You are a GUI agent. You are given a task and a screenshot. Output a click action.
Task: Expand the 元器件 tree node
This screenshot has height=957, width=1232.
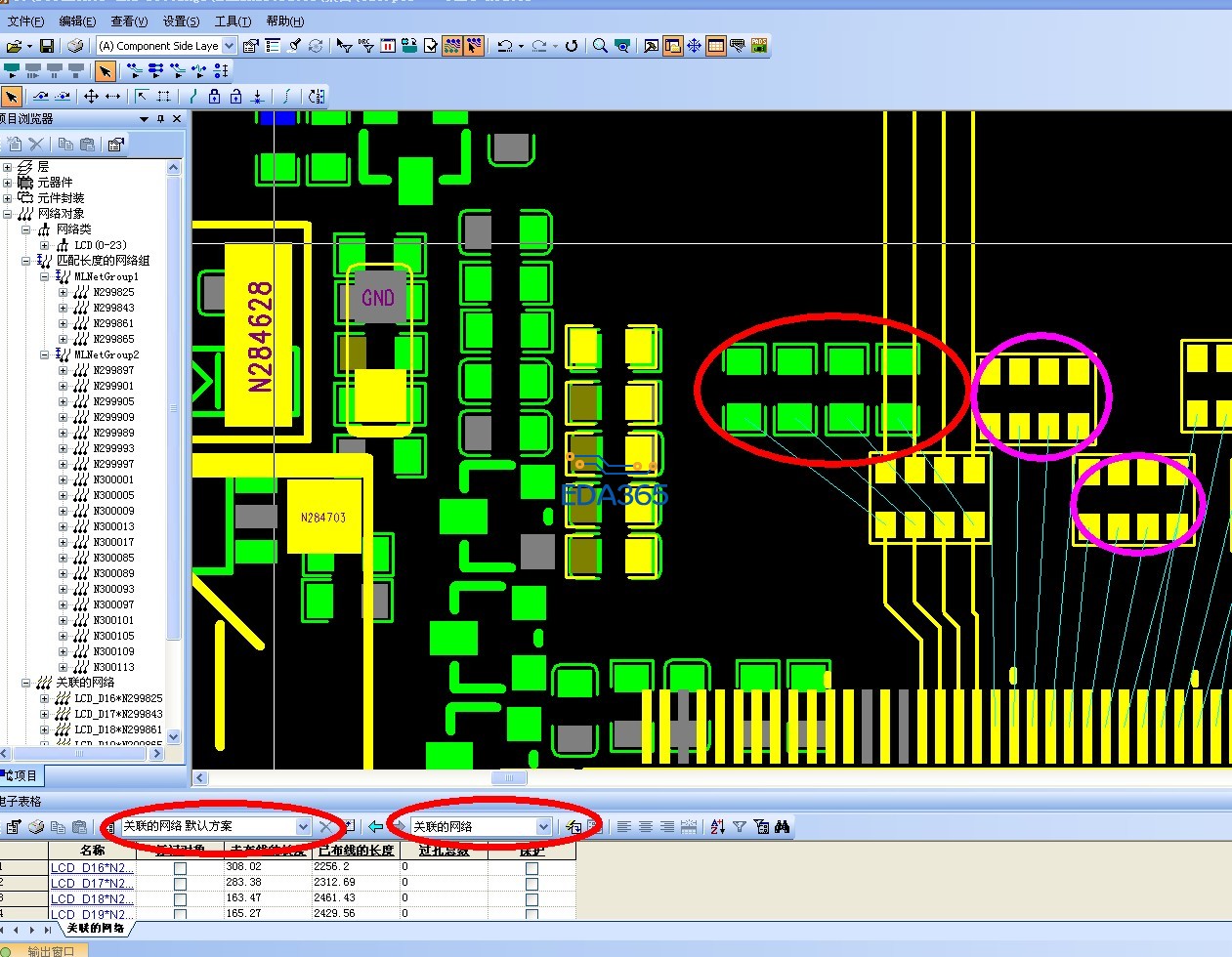(x=8, y=183)
